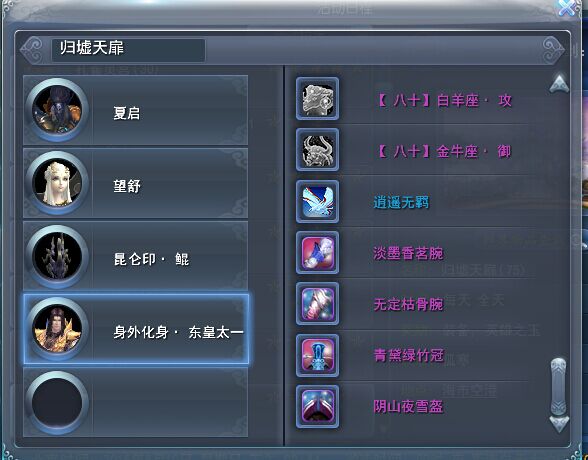This screenshot has width=588, height=460.
Task: Select the 昆仑印·鲲 boss entry
Action: tap(135, 256)
